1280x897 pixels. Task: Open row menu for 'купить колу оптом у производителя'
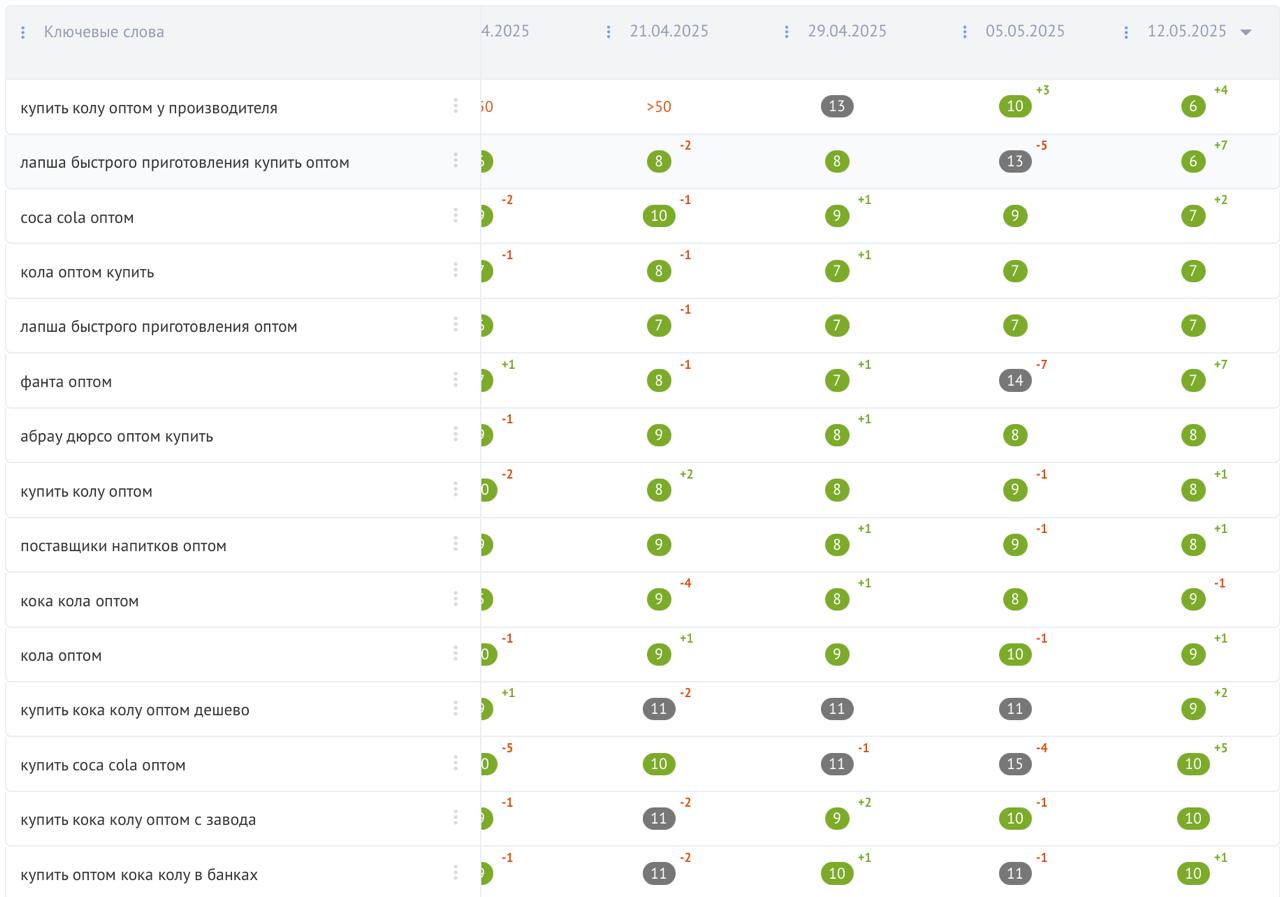tap(455, 106)
